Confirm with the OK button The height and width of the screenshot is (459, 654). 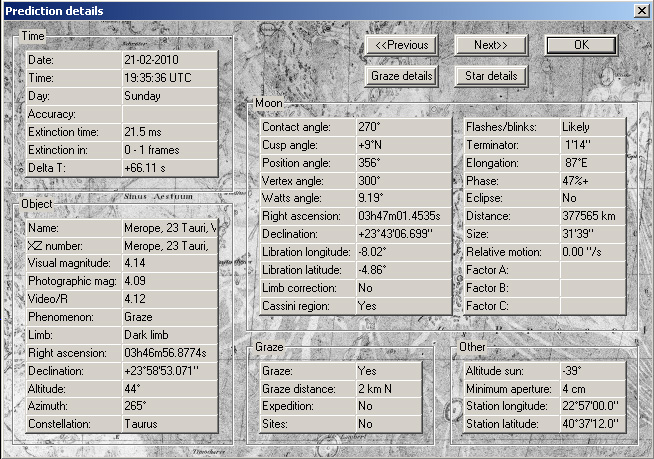(581, 45)
